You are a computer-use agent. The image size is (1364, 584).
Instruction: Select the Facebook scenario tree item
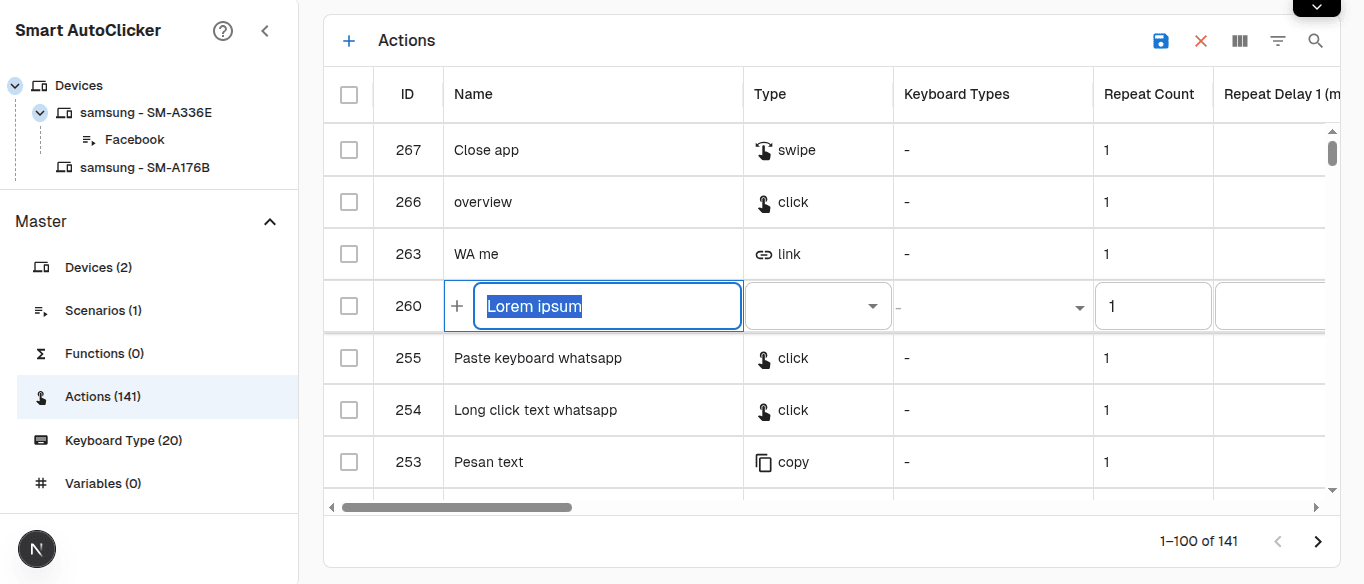click(134, 140)
